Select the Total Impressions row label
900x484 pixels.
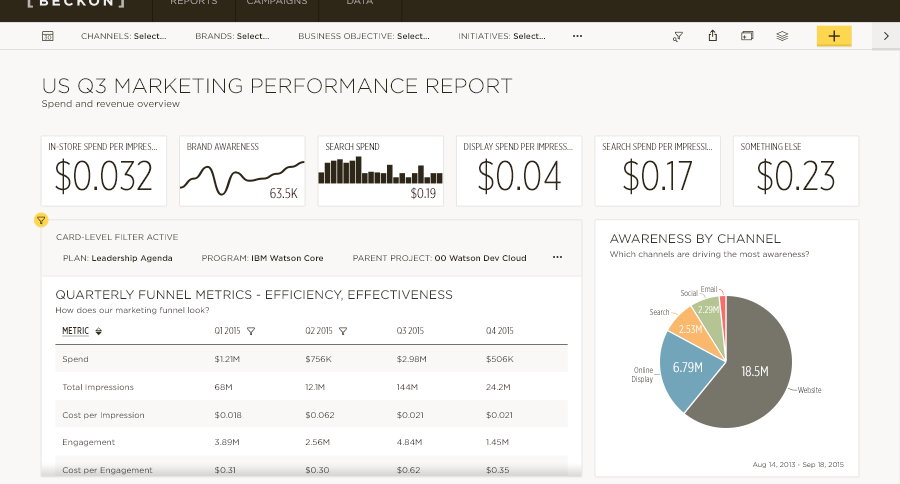tap(98, 388)
